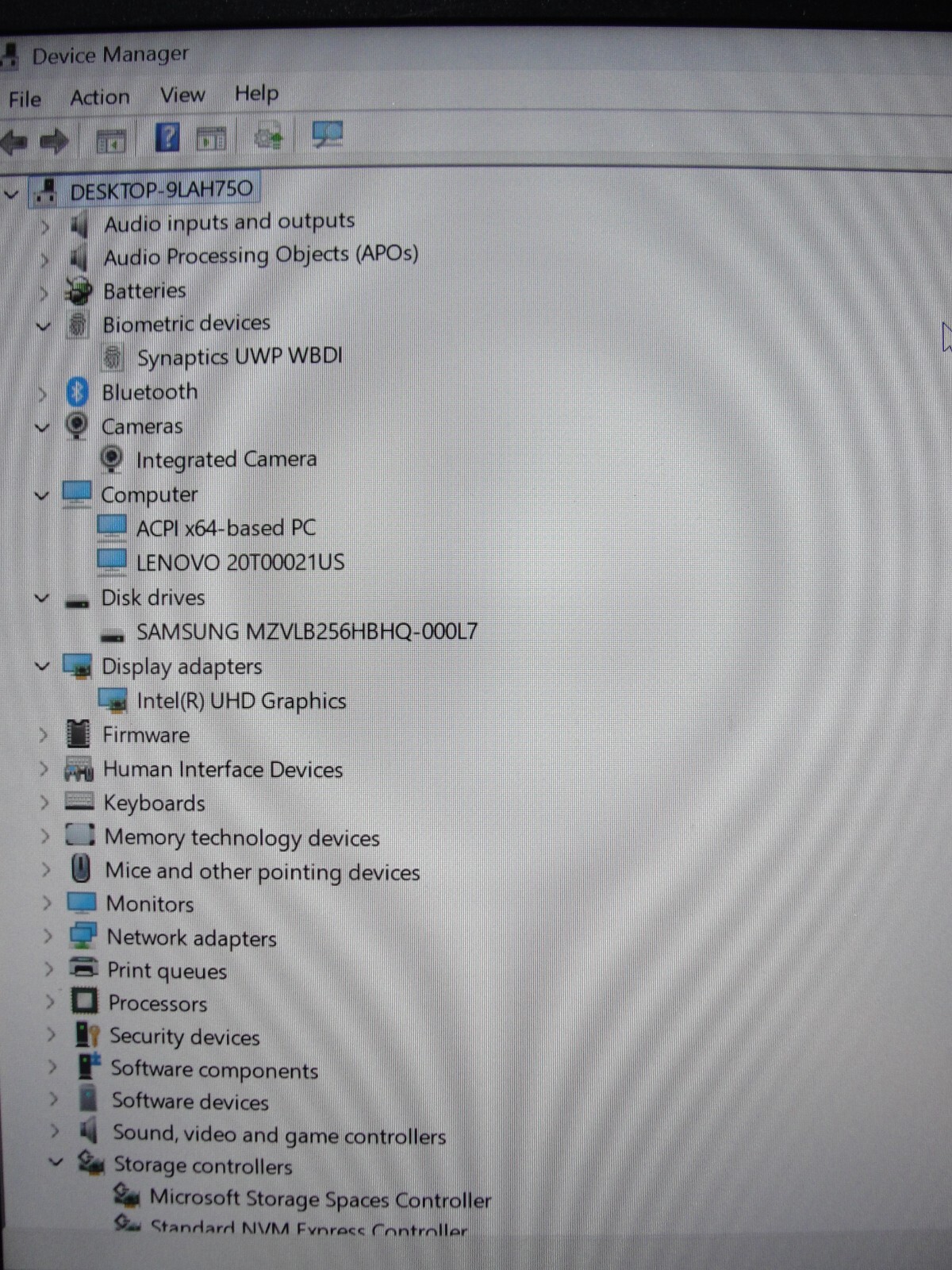Click the Forward arrow toolbar icon
952x1270 pixels.
[x=54, y=141]
